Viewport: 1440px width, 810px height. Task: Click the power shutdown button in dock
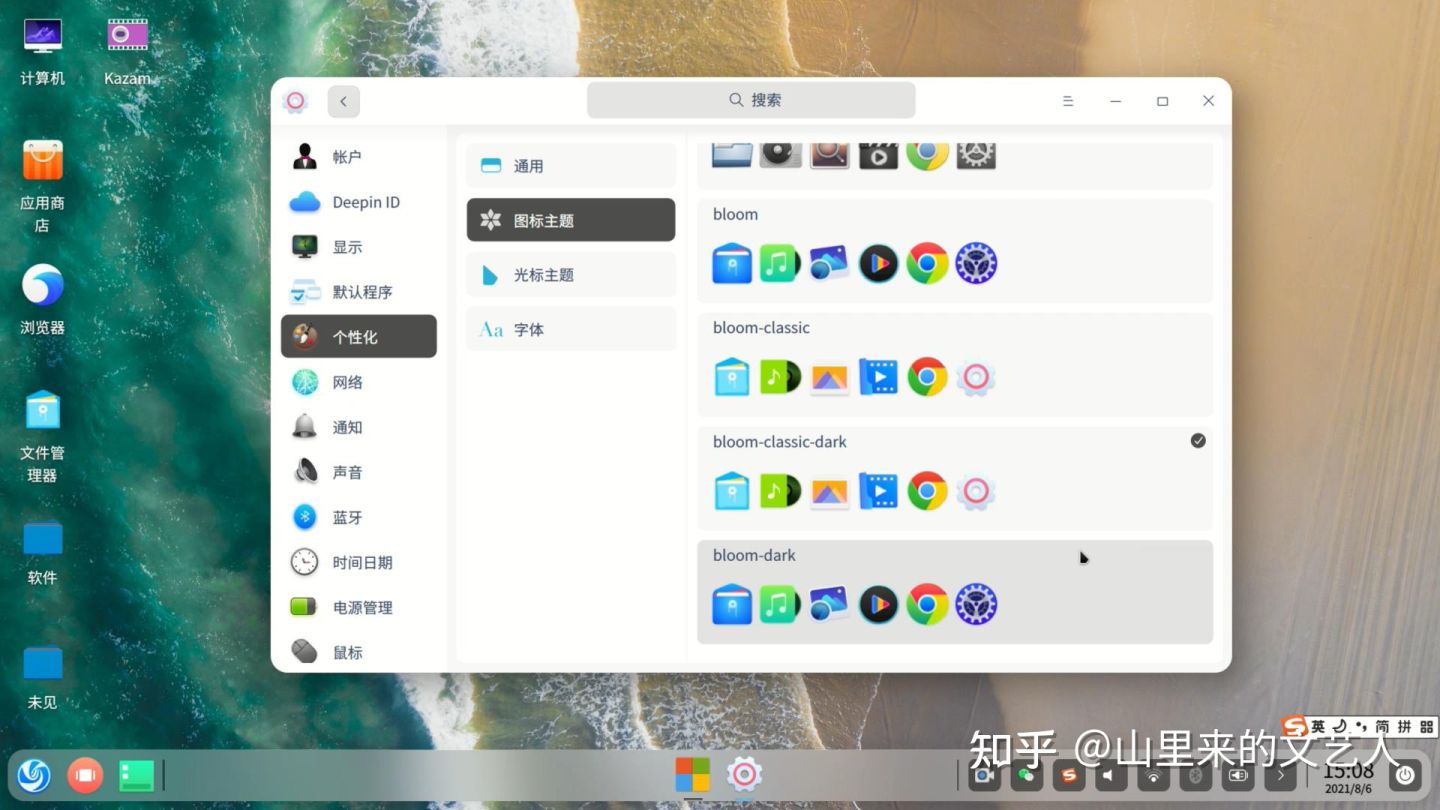(1405, 775)
